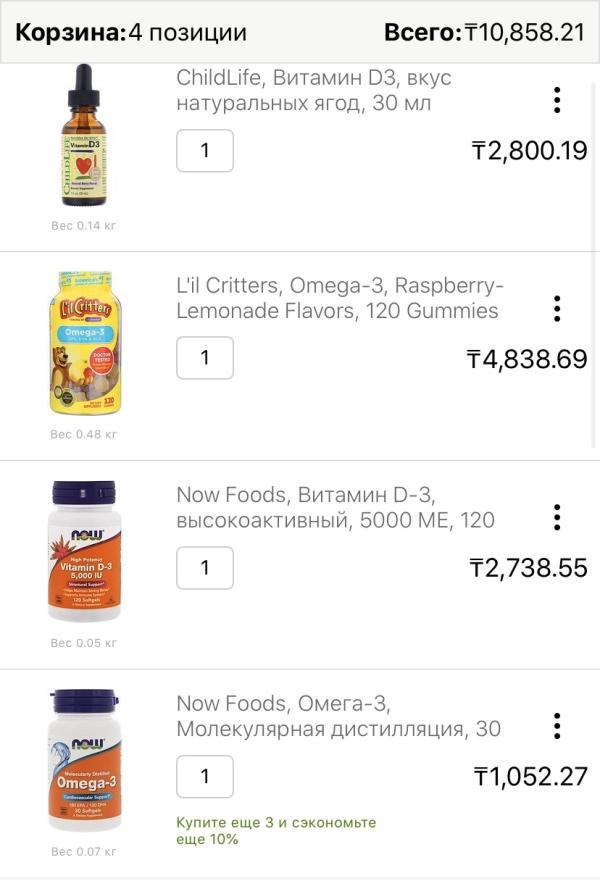Open three-dot menu for Now Foods Omega-3
The image size is (600, 880).
557,726
